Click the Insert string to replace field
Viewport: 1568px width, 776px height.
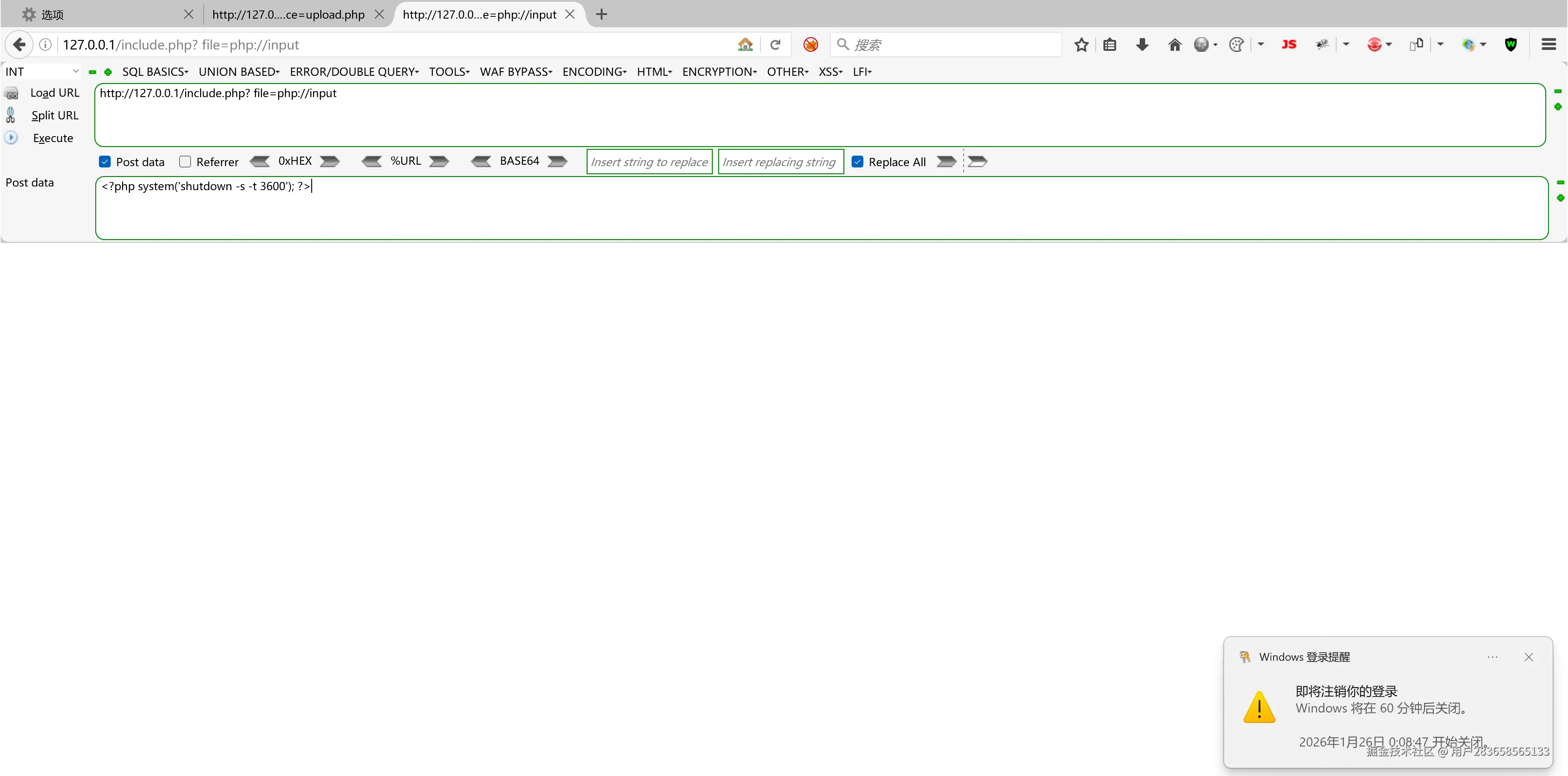pyautogui.click(x=649, y=162)
